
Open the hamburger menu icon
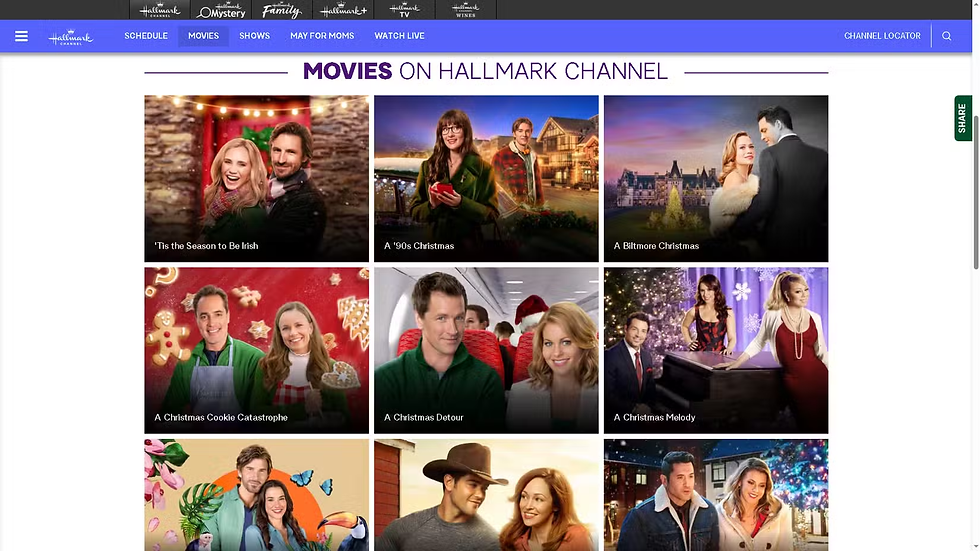(x=21, y=36)
